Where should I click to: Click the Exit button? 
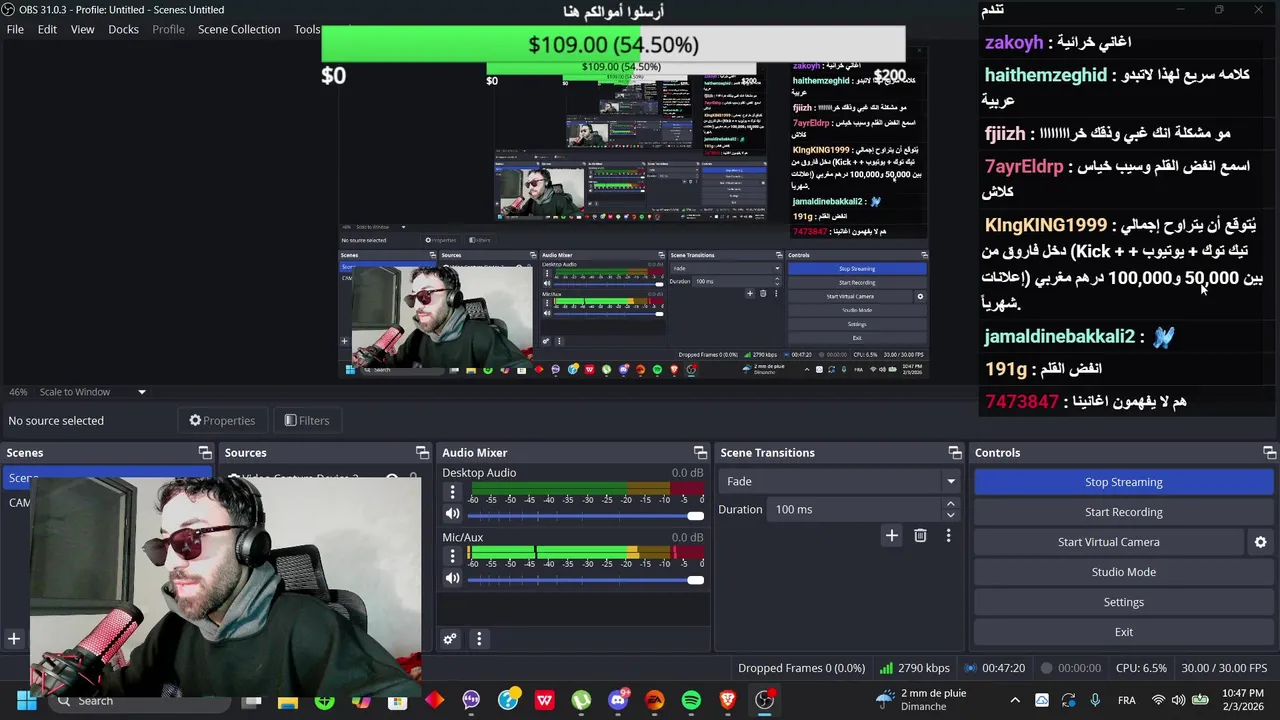point(1123,632)
